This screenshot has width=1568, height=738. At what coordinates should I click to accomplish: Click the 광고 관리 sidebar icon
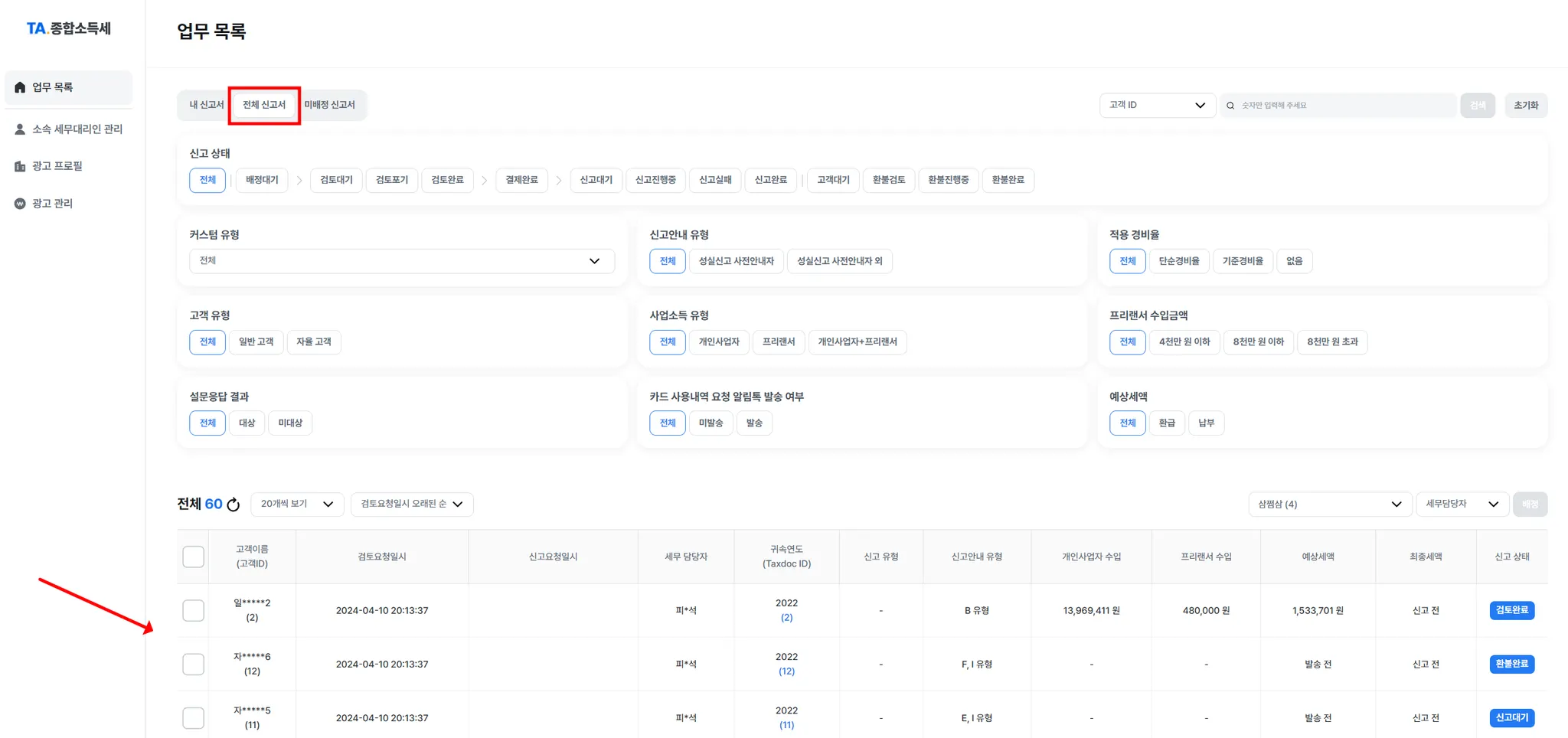coord(20,204)
